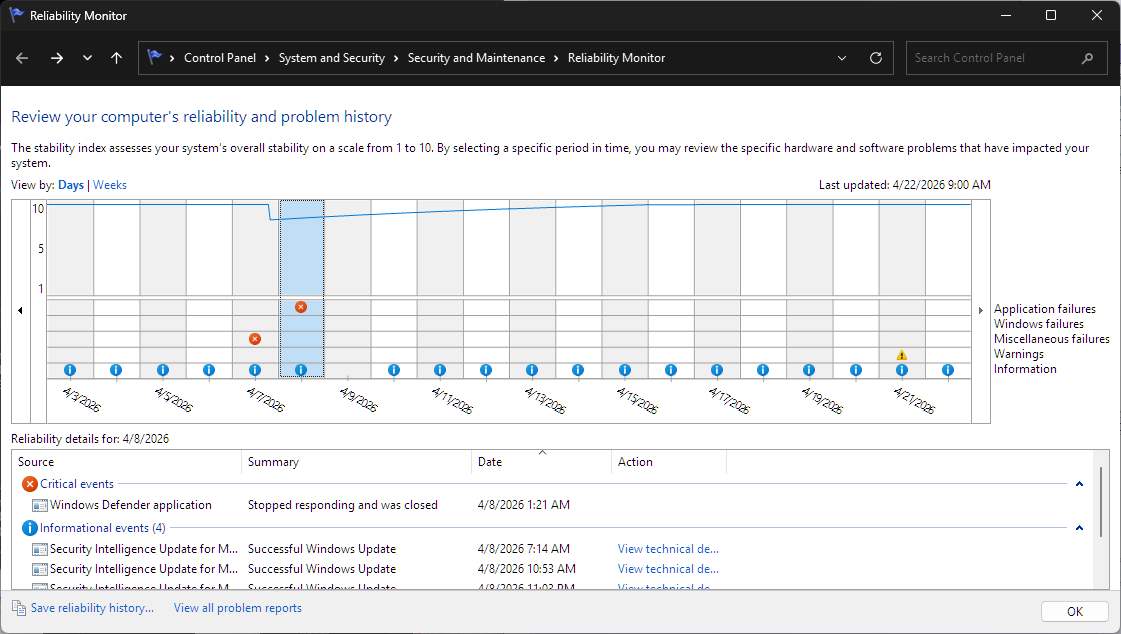Open the recent locations chevron

(87, 58)
